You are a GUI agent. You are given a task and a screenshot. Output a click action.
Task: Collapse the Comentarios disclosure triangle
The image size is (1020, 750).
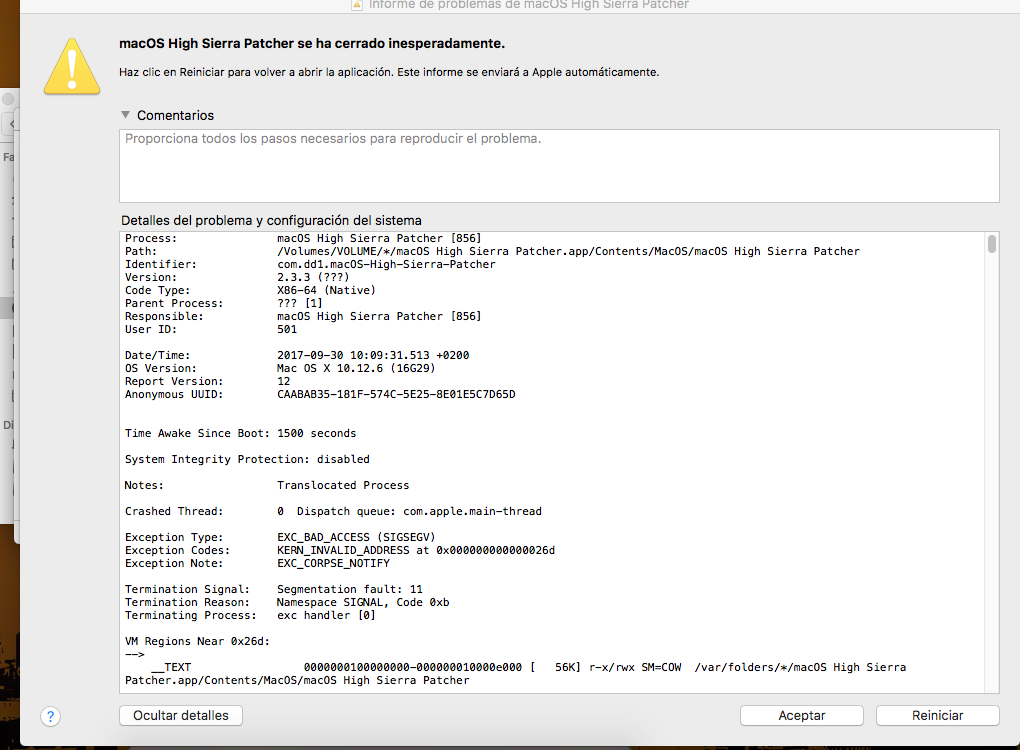point(126,114)
